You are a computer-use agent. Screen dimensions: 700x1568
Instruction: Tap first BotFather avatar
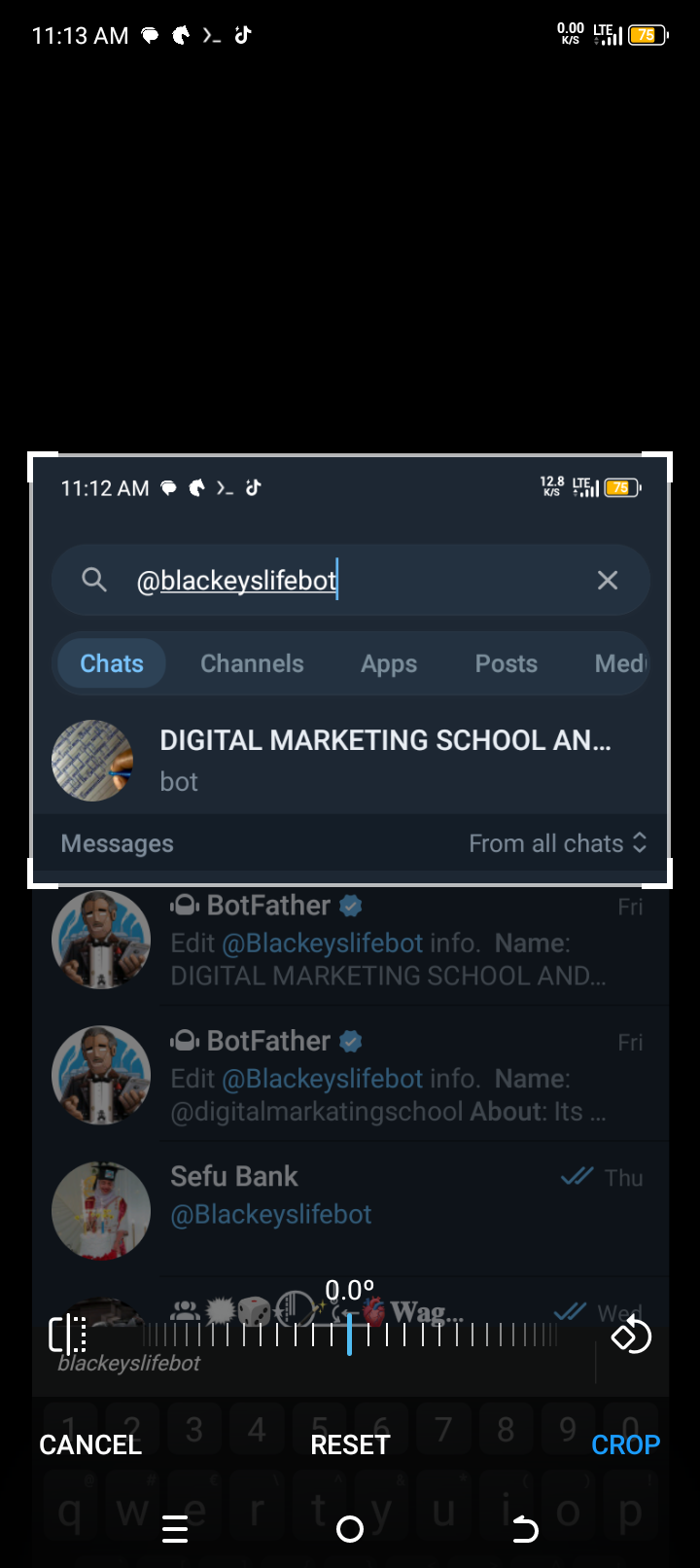(x=101, y=940)
